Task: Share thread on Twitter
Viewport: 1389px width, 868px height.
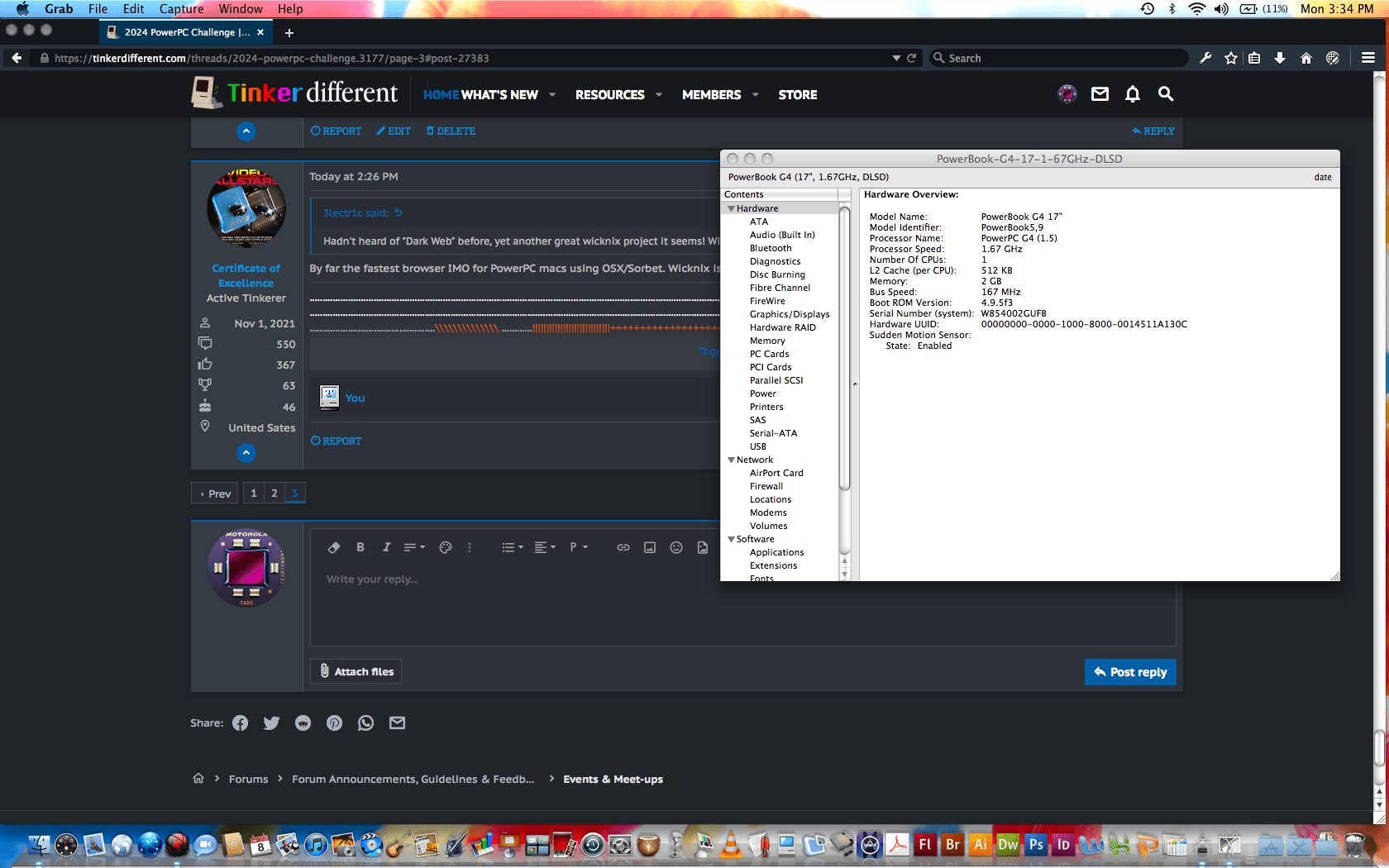Action: point(271,723)
